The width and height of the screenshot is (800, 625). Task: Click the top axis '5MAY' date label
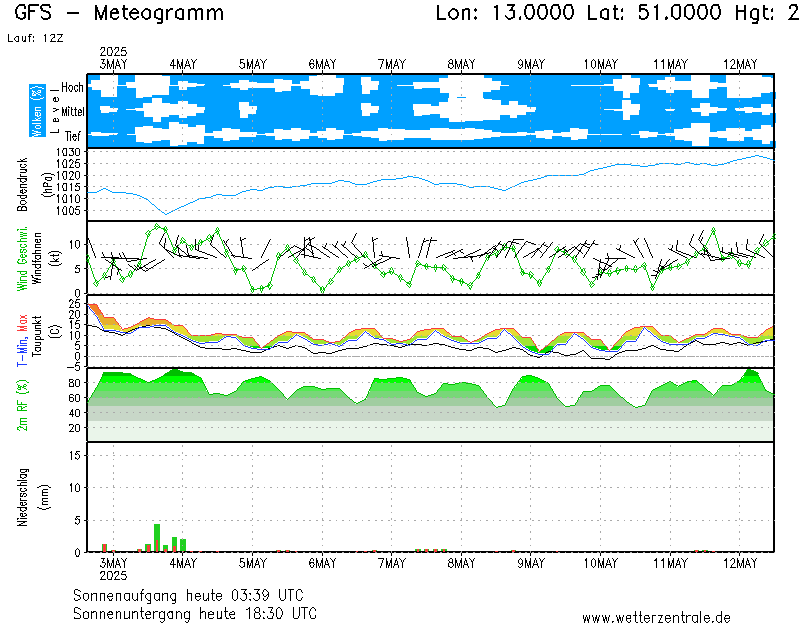point(253,64)
